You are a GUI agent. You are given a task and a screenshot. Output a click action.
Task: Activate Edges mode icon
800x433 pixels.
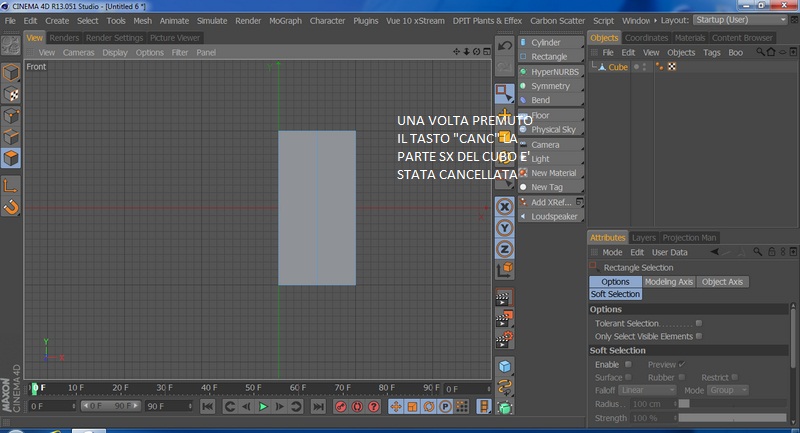click(11, 137)
